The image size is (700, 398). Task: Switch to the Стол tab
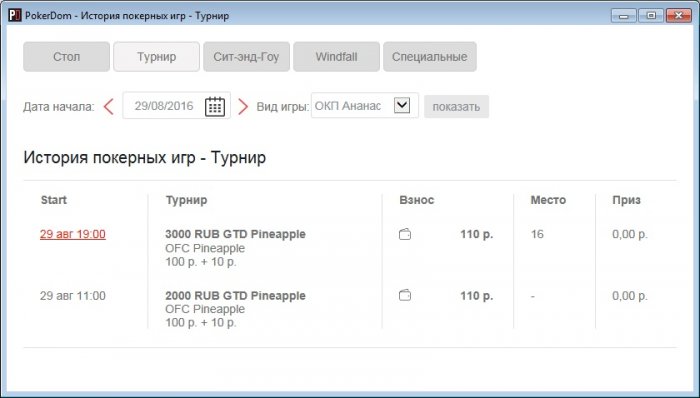[67, 57]
